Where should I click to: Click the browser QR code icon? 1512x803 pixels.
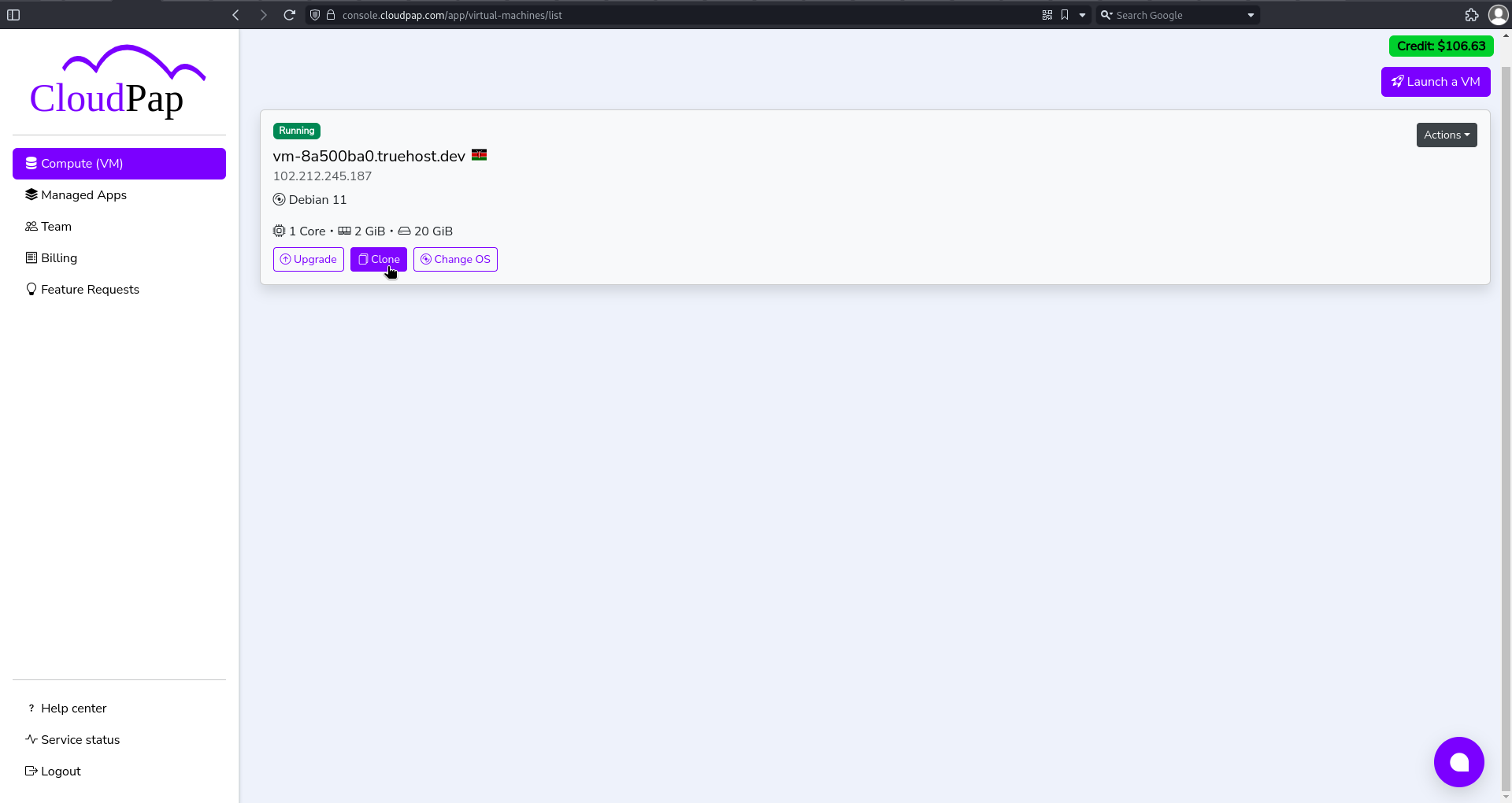pos(1048,14)
